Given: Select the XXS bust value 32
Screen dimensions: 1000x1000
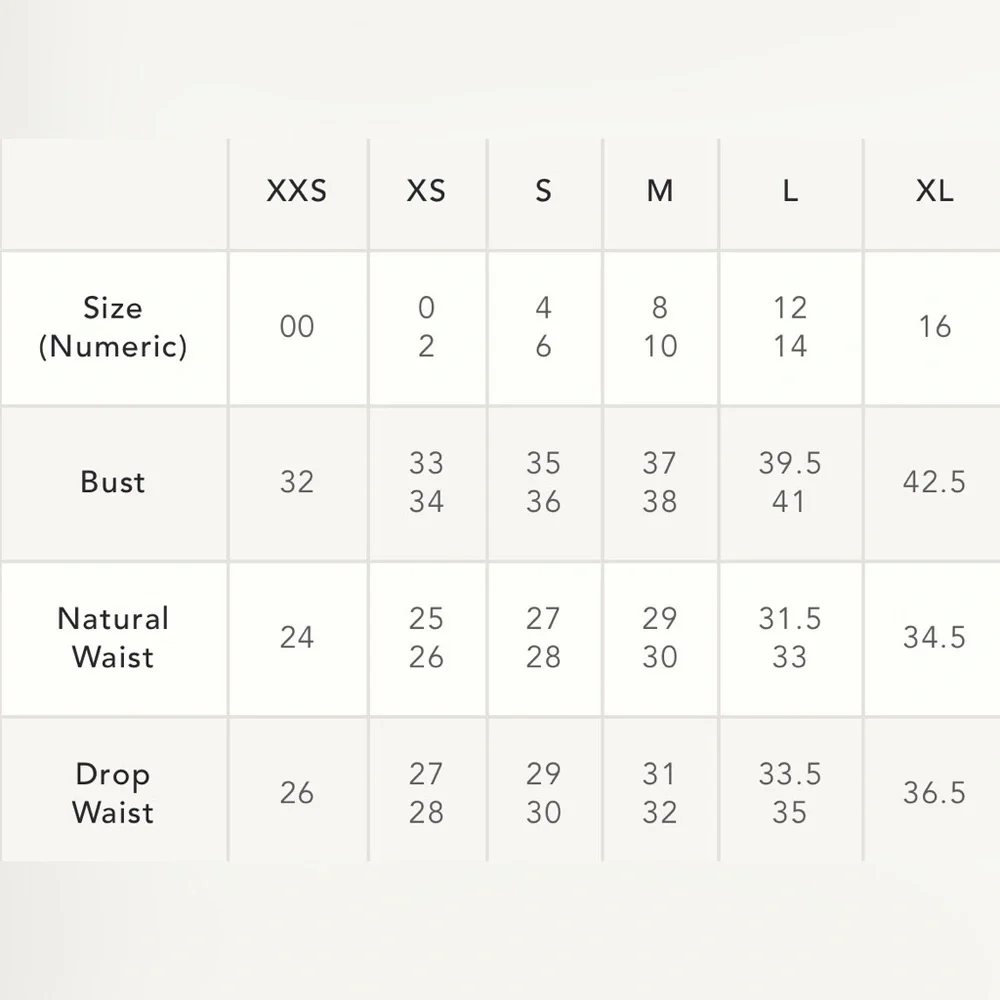Looking at the screenshot, I should pyautogui.click(x=297, y=482).
